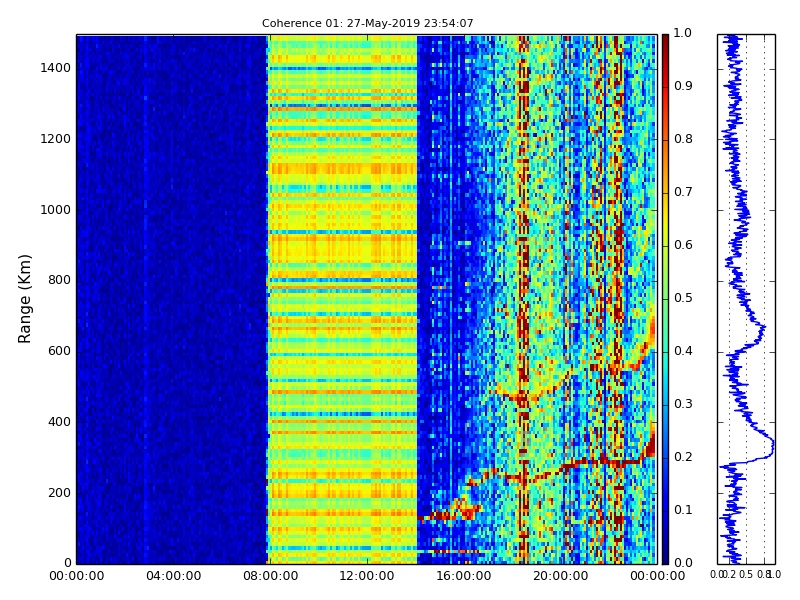This screenshot has width=800, height=600.
Task: Click the colorbar label '0.7'
Action: [x=683, y=192]
